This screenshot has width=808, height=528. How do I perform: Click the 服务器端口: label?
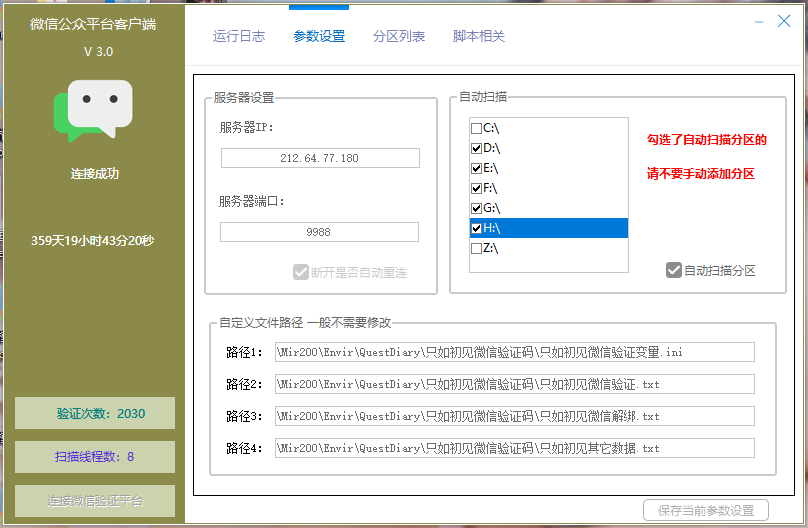pos(251,201)
